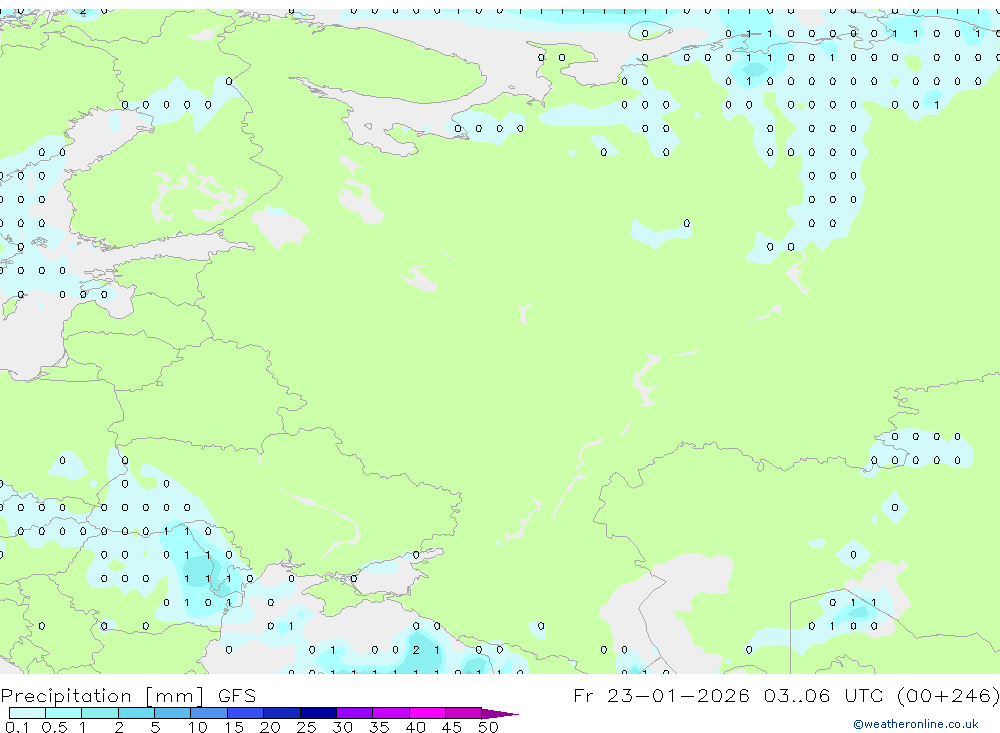Choose the 40–45 mm magenta legend swatch

[x=427, y=713]
